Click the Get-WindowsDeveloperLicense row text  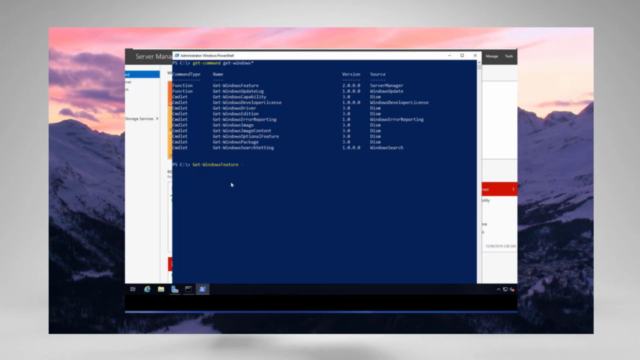247,102
